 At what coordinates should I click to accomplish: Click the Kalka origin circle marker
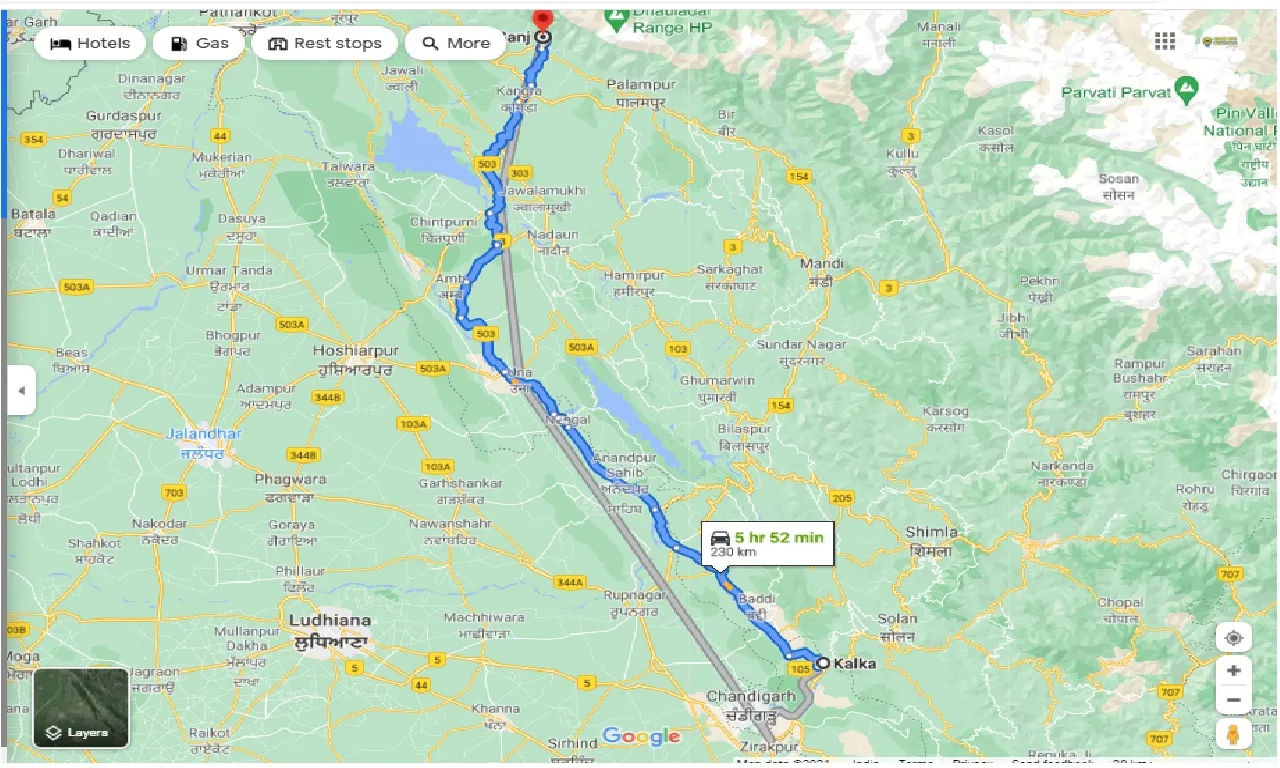click(822, 662)
